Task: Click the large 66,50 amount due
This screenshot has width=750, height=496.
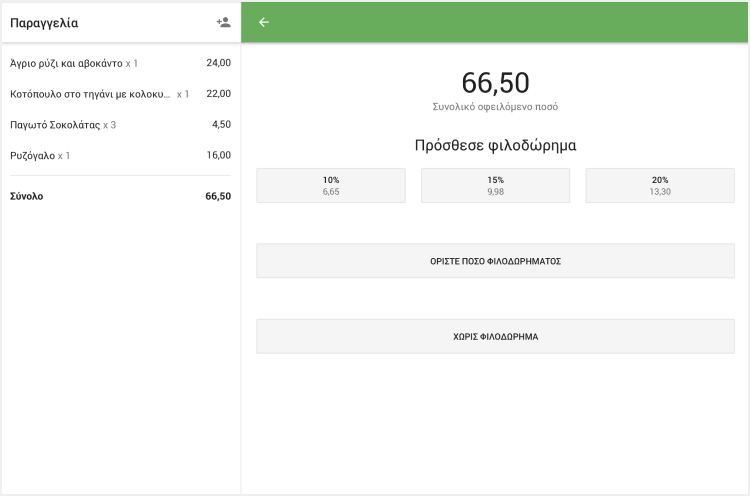Action: 495,83
